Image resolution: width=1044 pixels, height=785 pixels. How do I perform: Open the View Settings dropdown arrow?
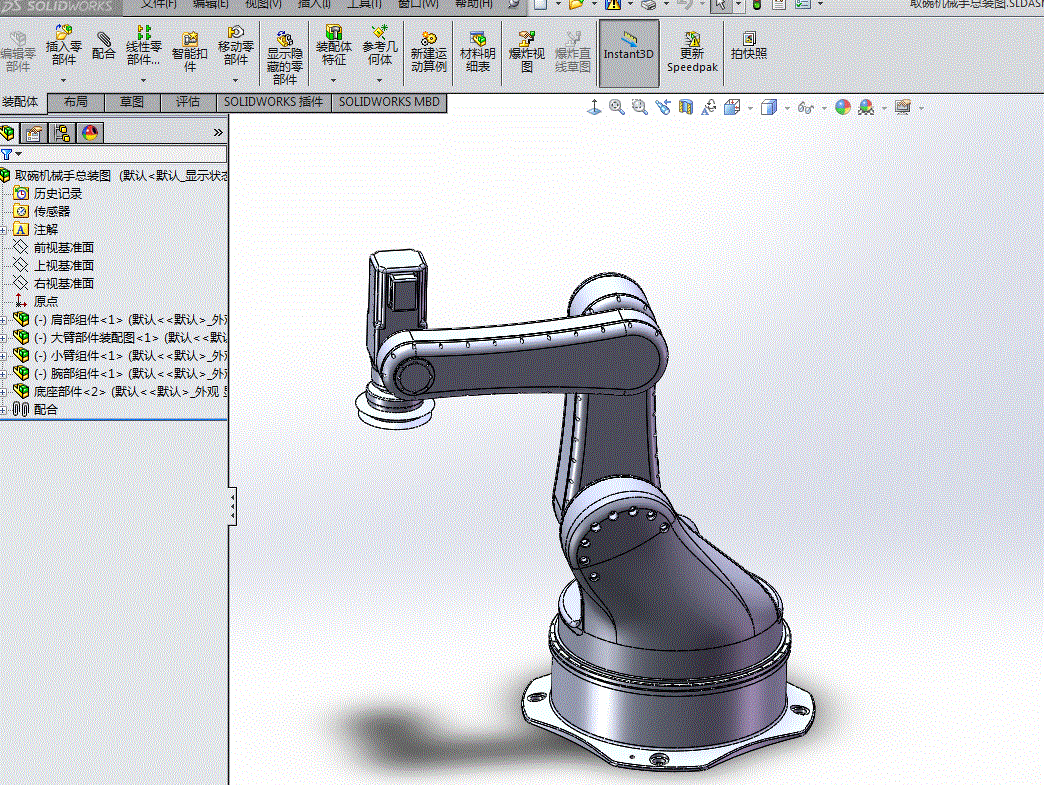point(921,108)
